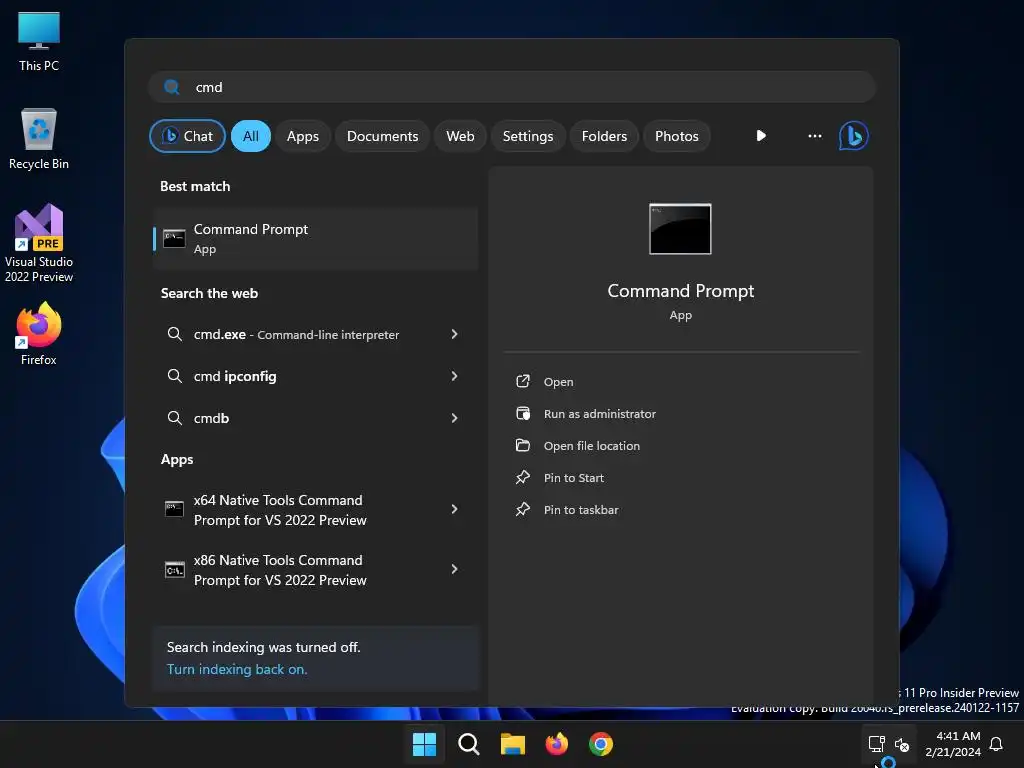Image resolution: width=1024 pixels, height=768 pixels.
Task: Select the Settings filter tab
Action: point(528,136)
